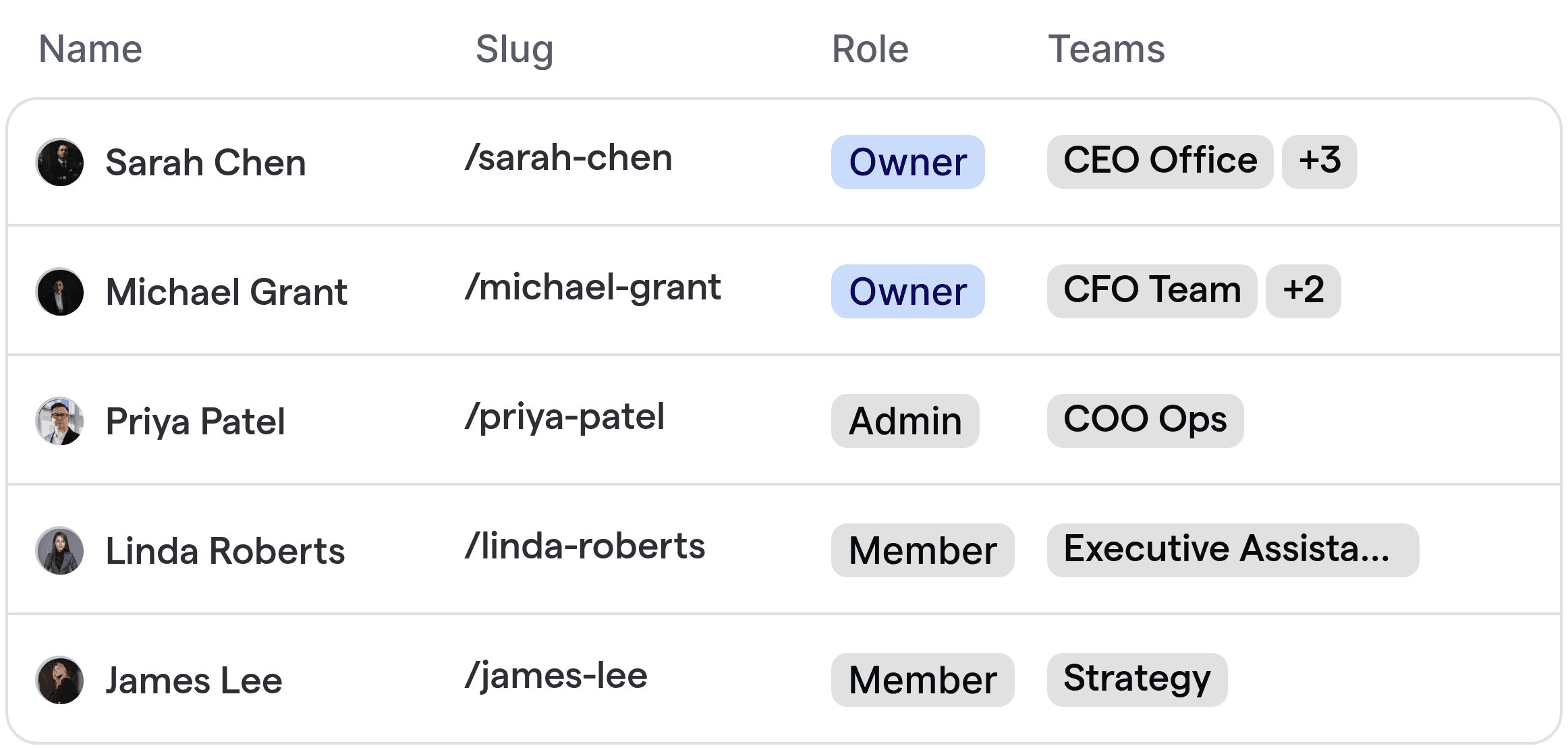Select the Owner badge for Sarah Chen
This screenshot has height=750, width=1568.
click(x=907, y=162)
